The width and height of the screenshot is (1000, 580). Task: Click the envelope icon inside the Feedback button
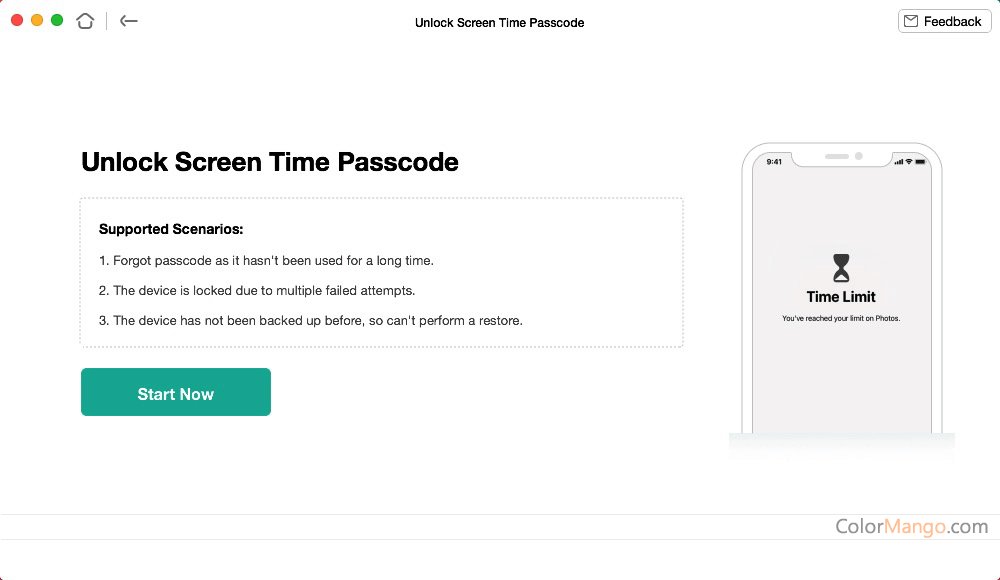click(911, 20)
